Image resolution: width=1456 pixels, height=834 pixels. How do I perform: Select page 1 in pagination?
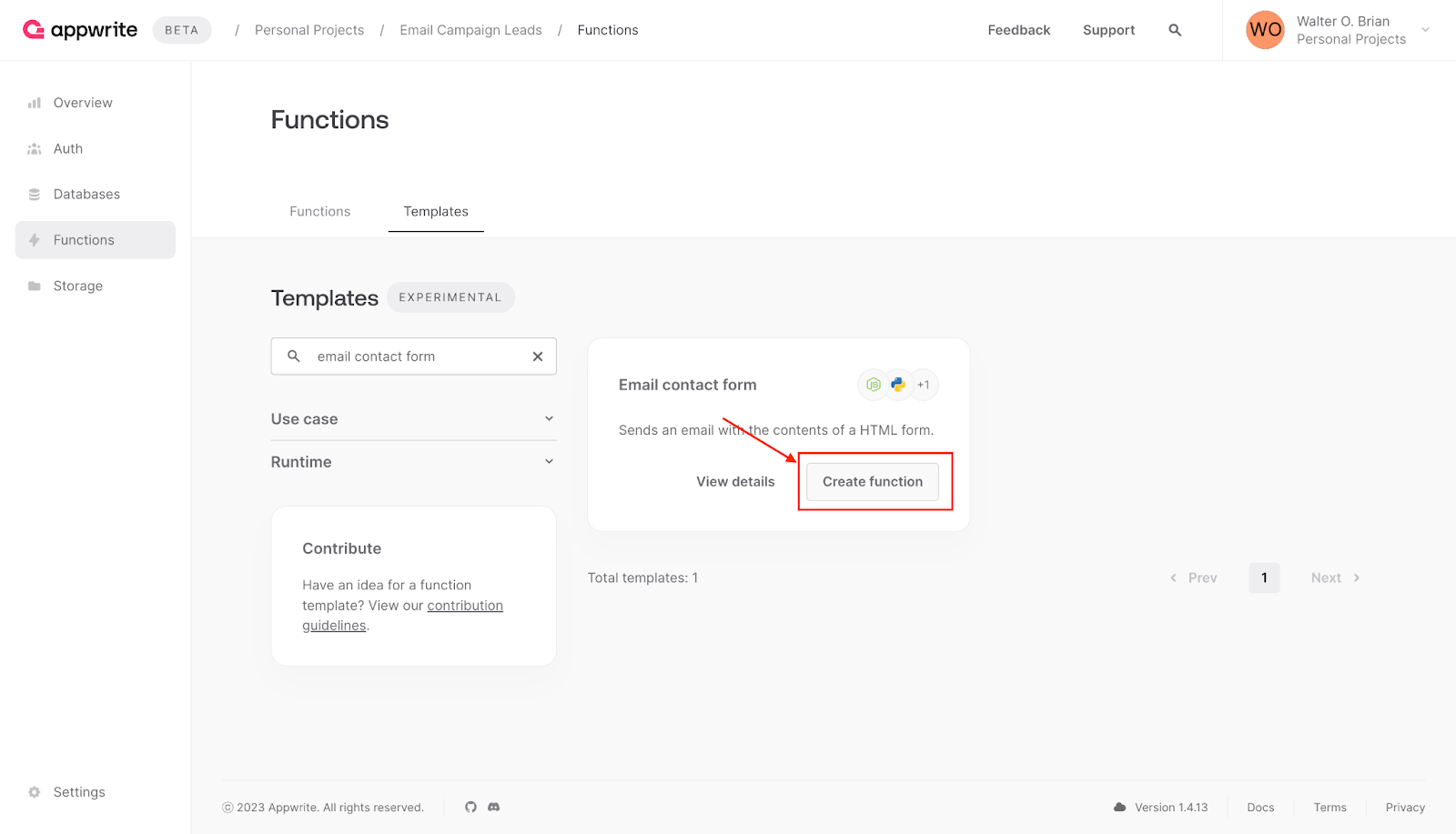click(x=1264, y=578)
